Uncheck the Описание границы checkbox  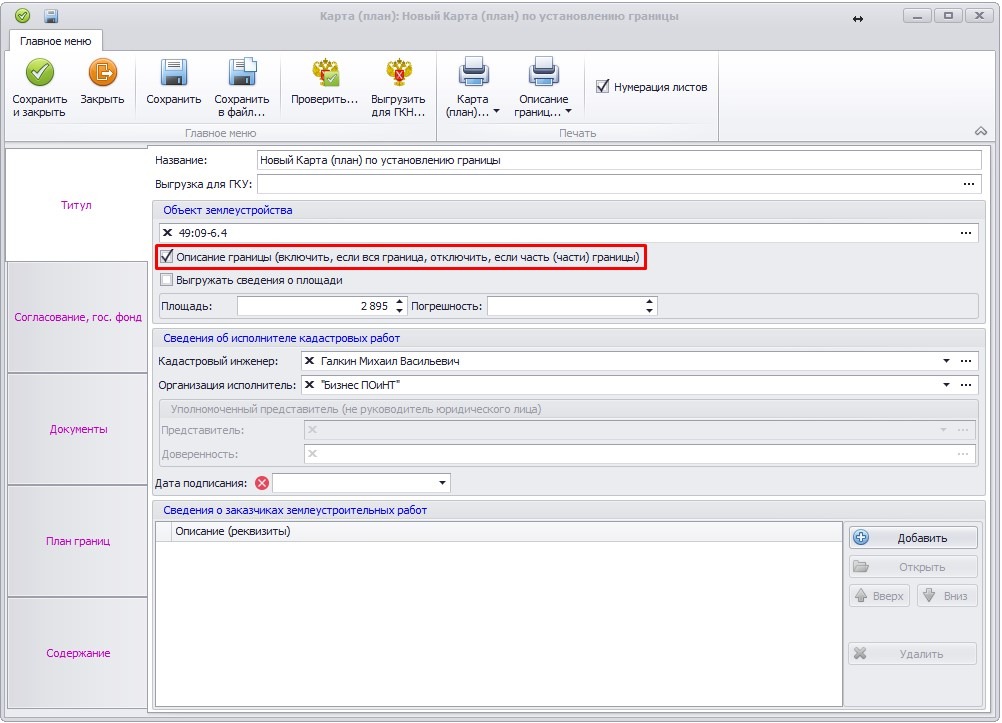pyautogui.click(x=167, y=257)
